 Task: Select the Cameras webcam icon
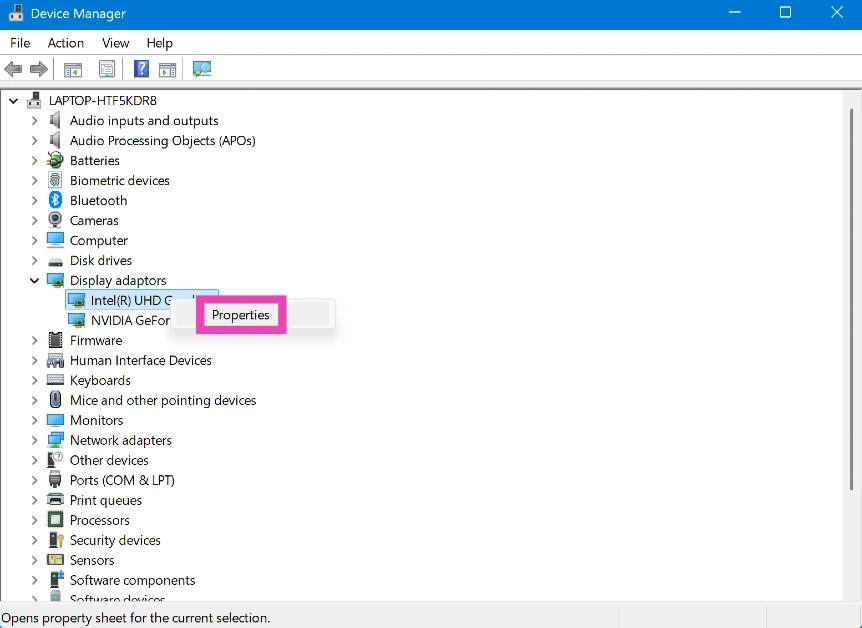[55, 220]
